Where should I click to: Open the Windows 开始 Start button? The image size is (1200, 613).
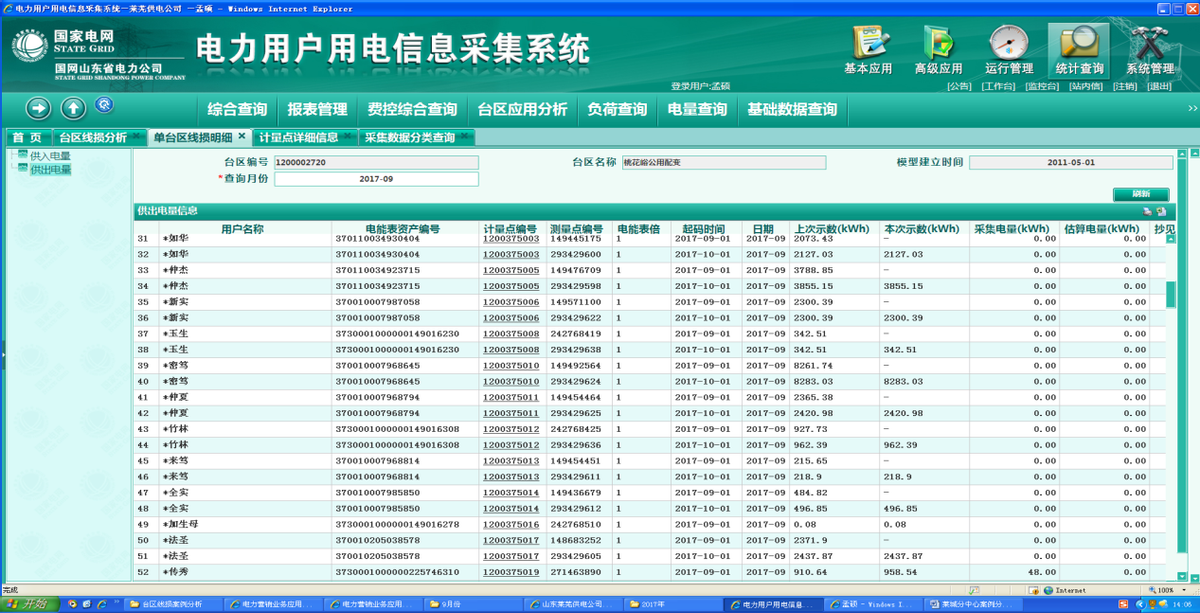pyautogui.click(x=31, y=604)
